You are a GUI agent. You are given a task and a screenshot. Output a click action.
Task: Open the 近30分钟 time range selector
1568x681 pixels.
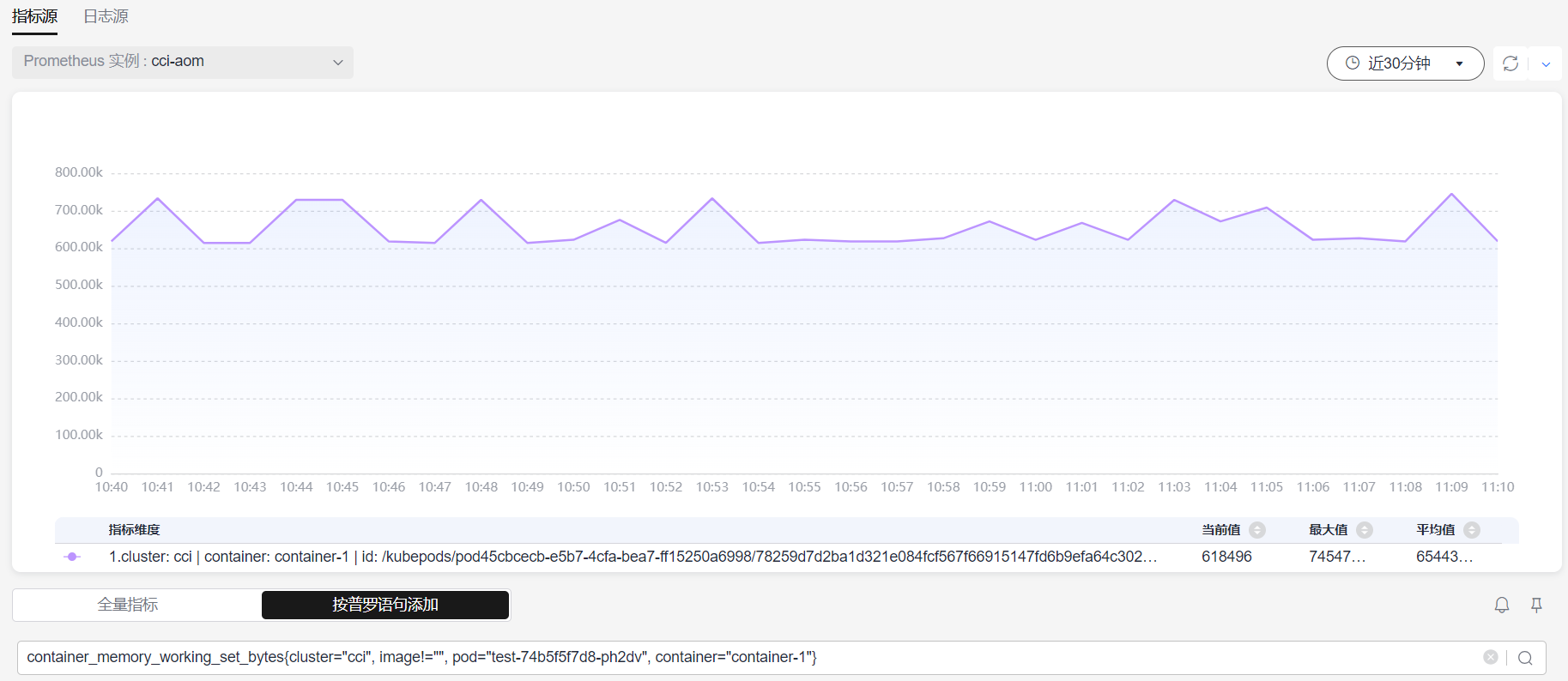pos(1405,63)
